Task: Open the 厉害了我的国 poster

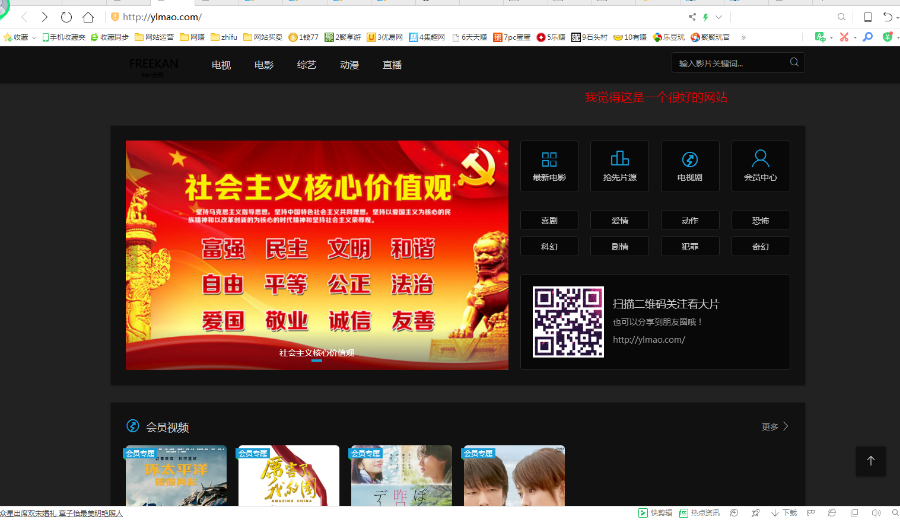Action: 288,476
